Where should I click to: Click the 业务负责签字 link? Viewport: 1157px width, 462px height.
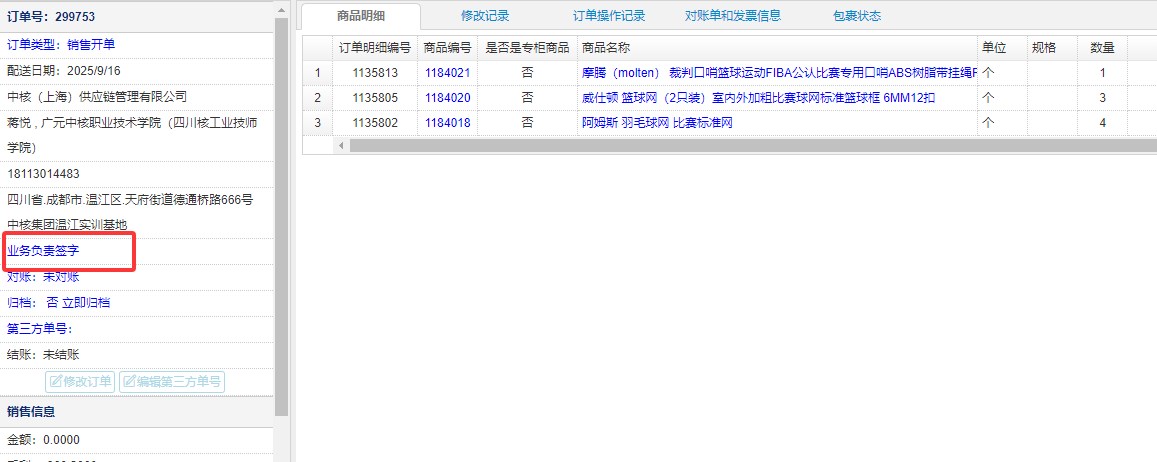[43, 251]
